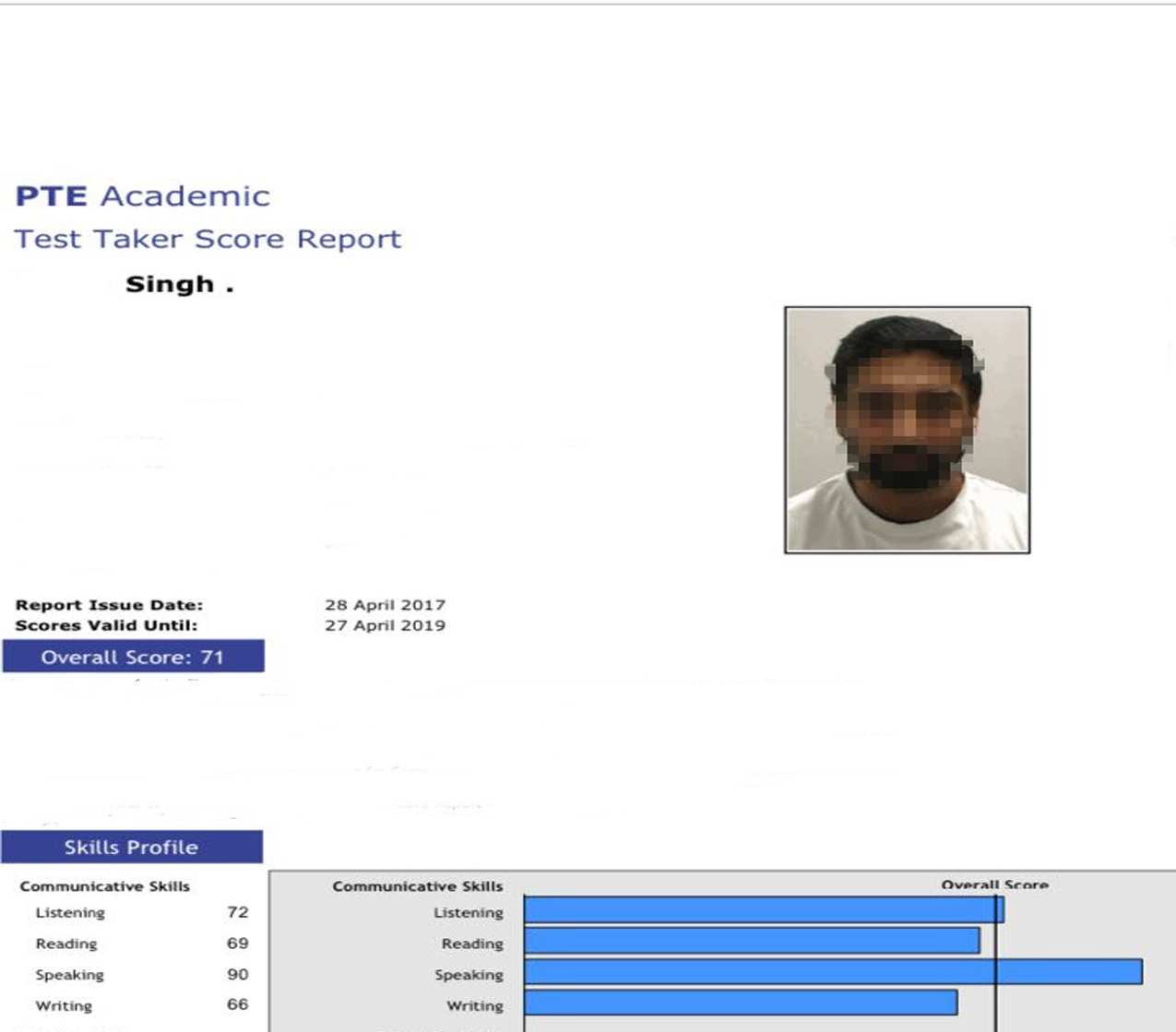Select the Listening label in the bar chart

click(469, 913)
